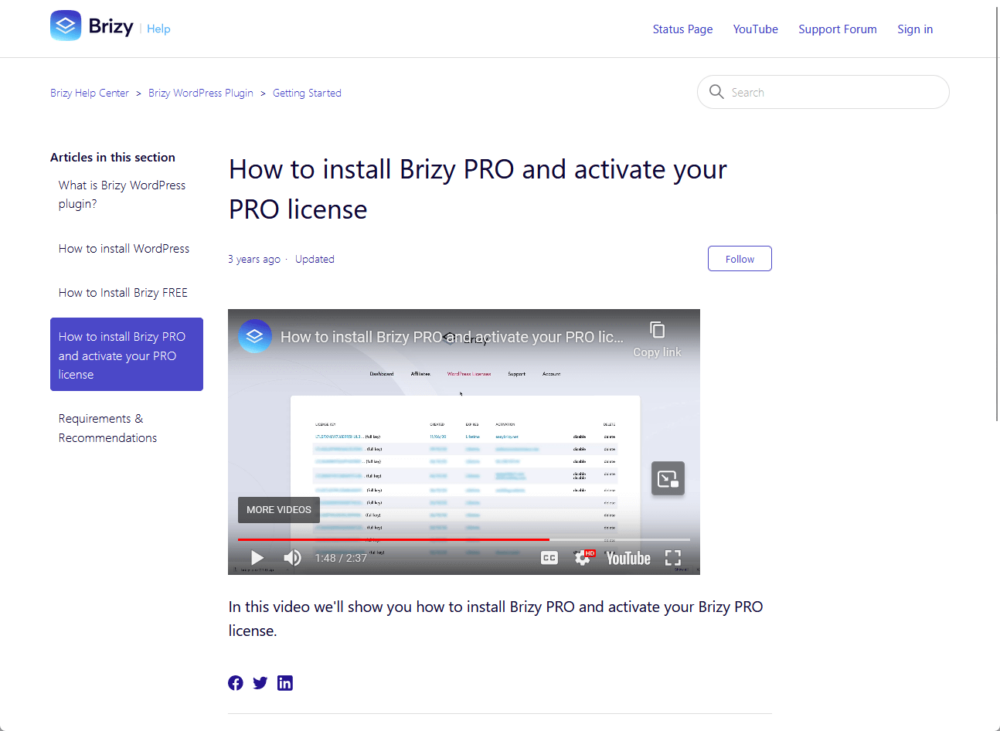Screen dimensions: 1000x731
Task: Share the article on Twitter
Action: 260,683
